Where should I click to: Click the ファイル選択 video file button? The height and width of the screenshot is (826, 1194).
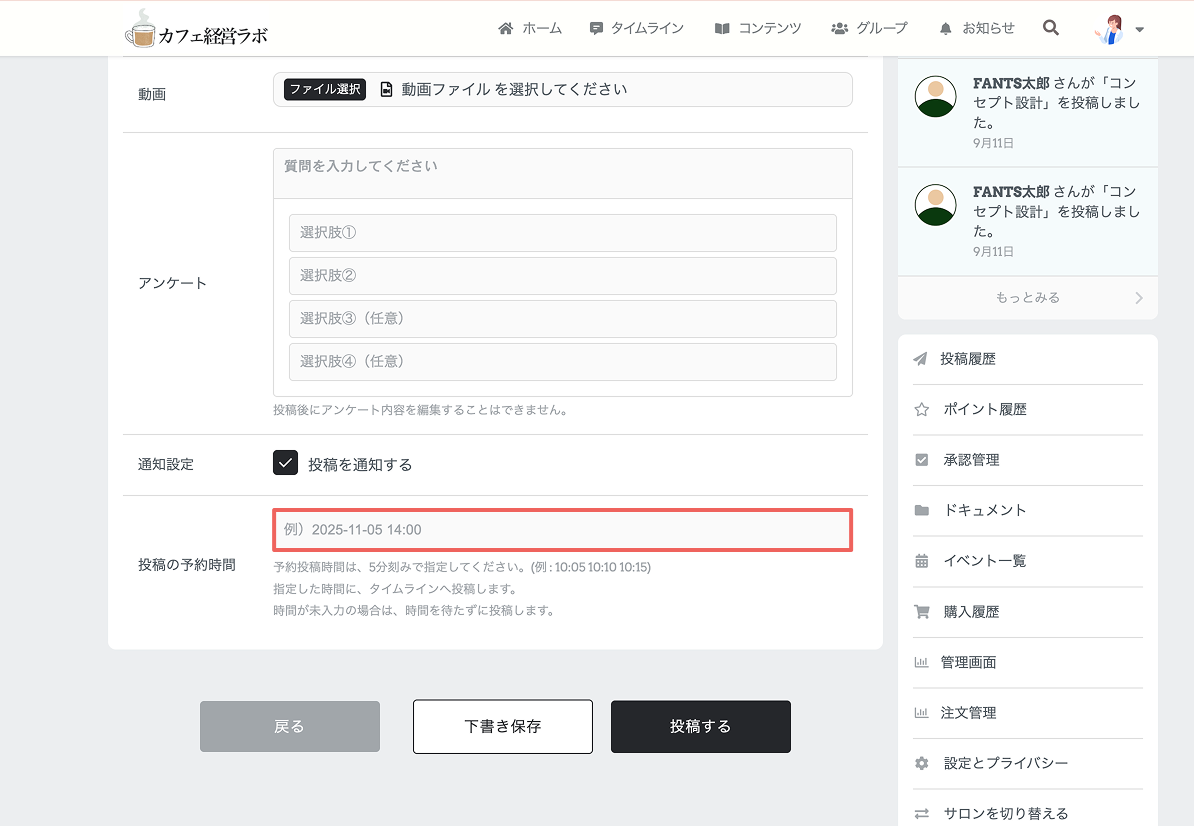point(325,89)
